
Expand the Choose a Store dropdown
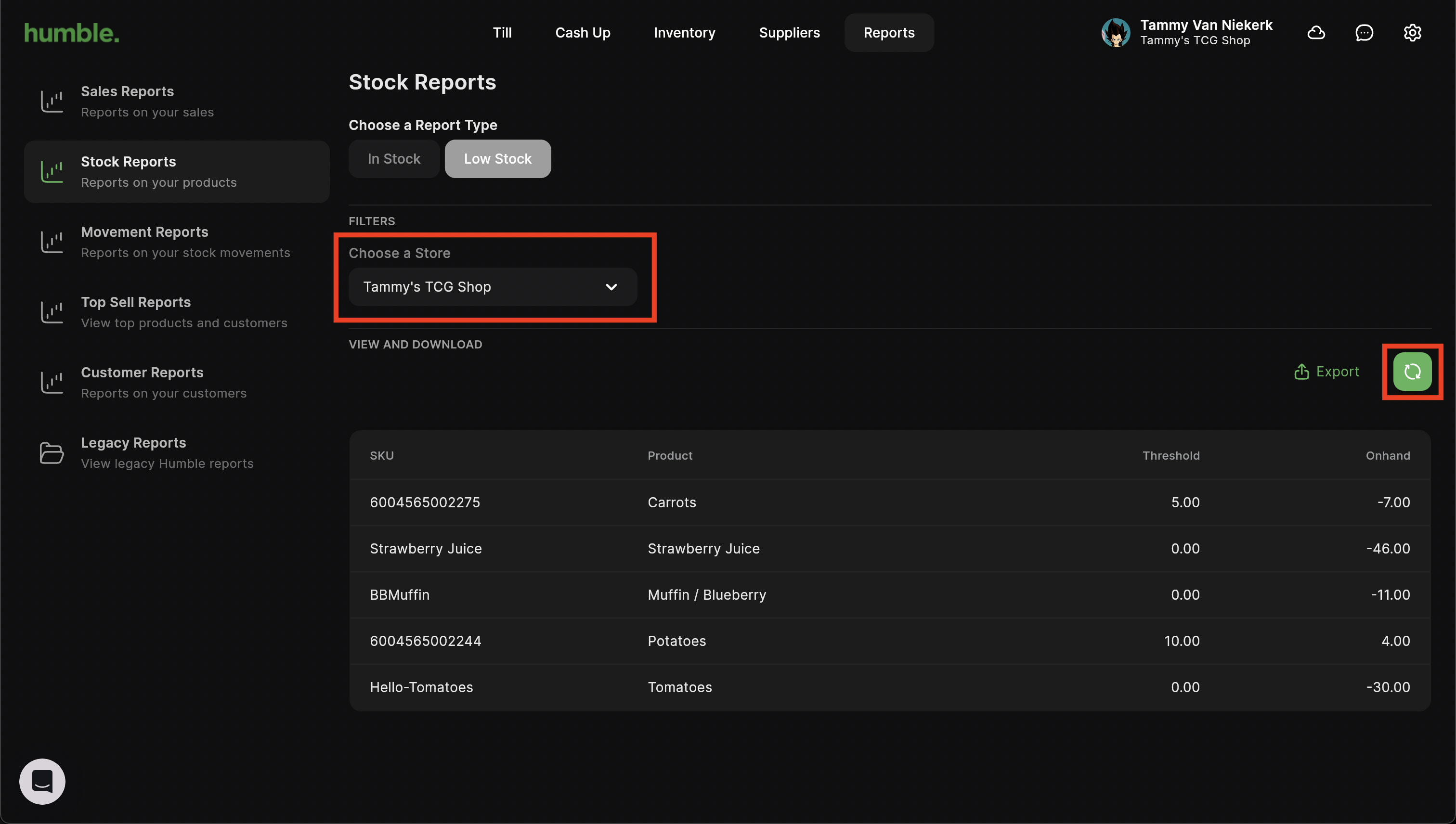(492, 287)
